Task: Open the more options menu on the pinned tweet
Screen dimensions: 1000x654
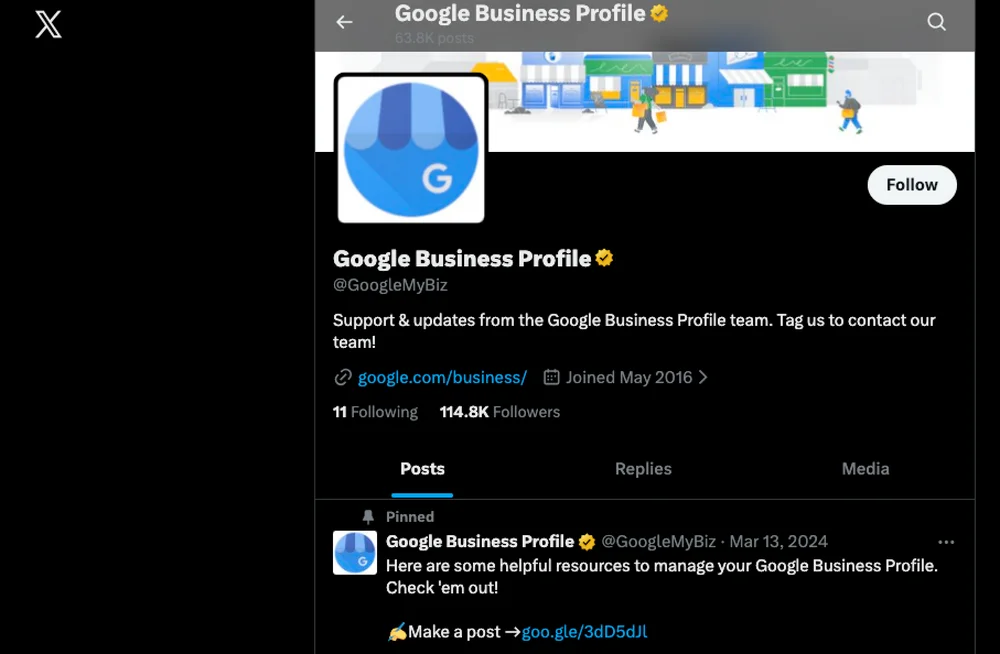Action: tap(946, 541)
